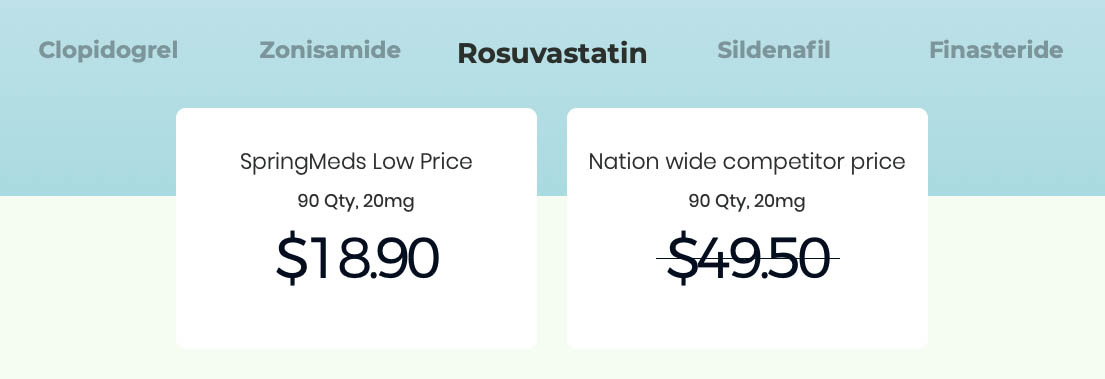Viewport: 1105px width, 379px height.
Task: Click empty space below the $49.50 price
Action: [x=747, y=317]
